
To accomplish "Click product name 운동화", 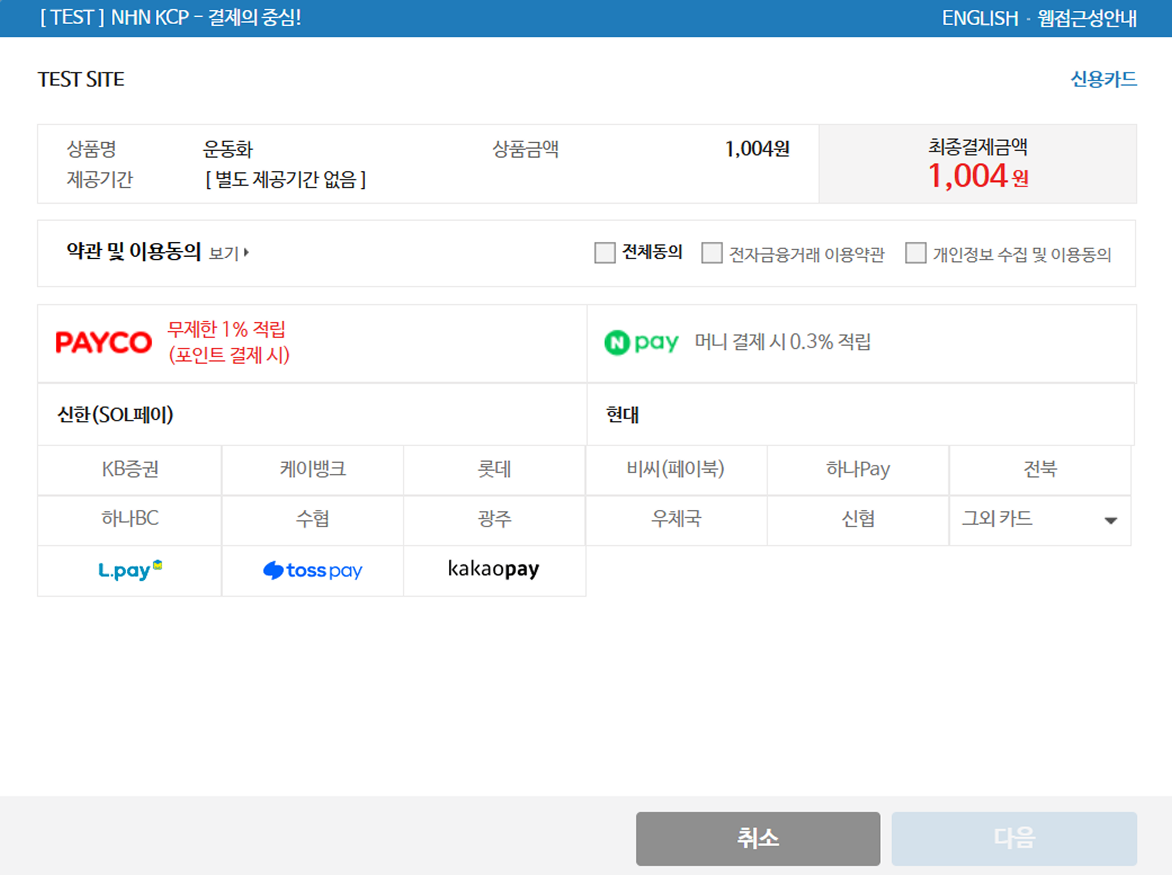I will (228, 149).
